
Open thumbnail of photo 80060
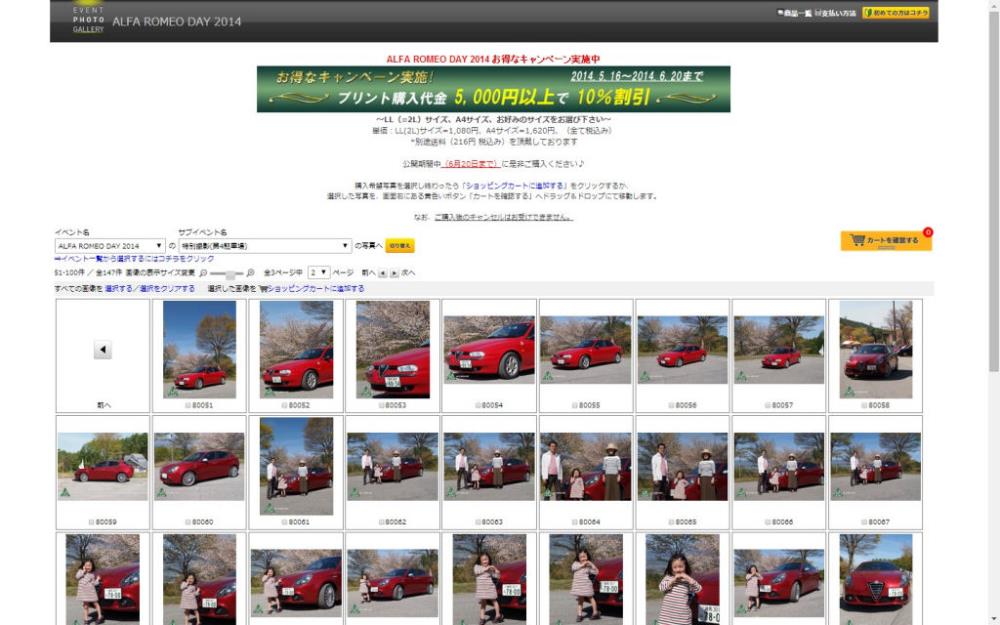pyautogui.click(x=200, y=466)
